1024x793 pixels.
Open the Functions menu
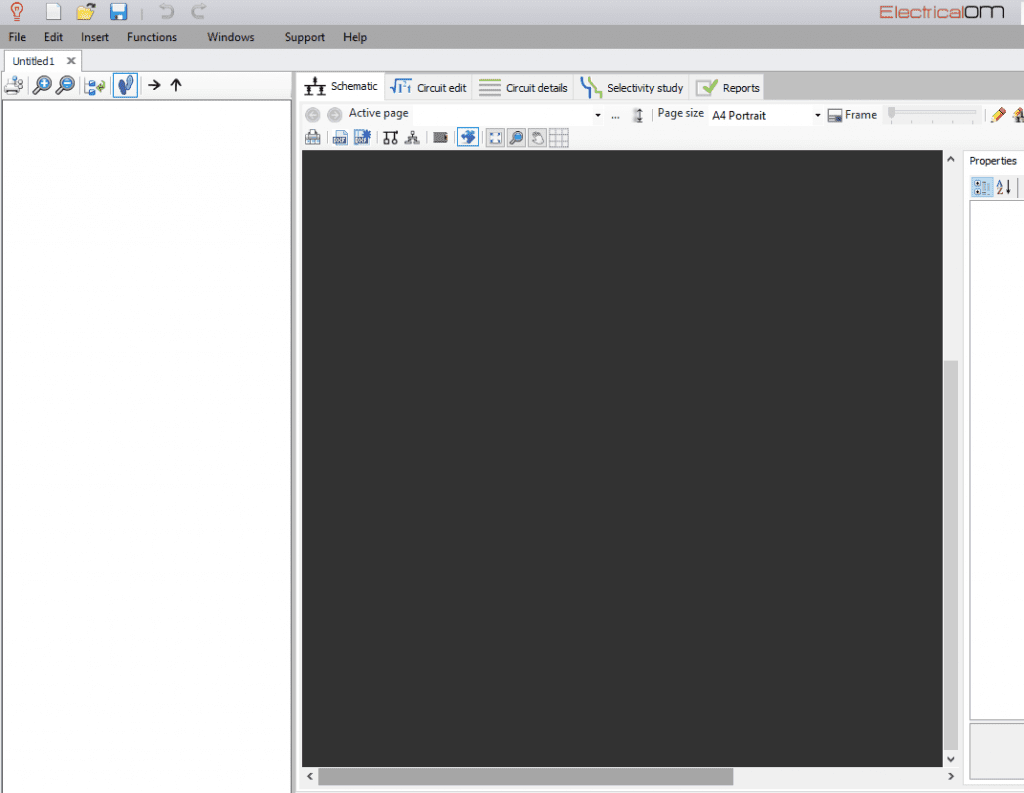click(x=152, y=37)
